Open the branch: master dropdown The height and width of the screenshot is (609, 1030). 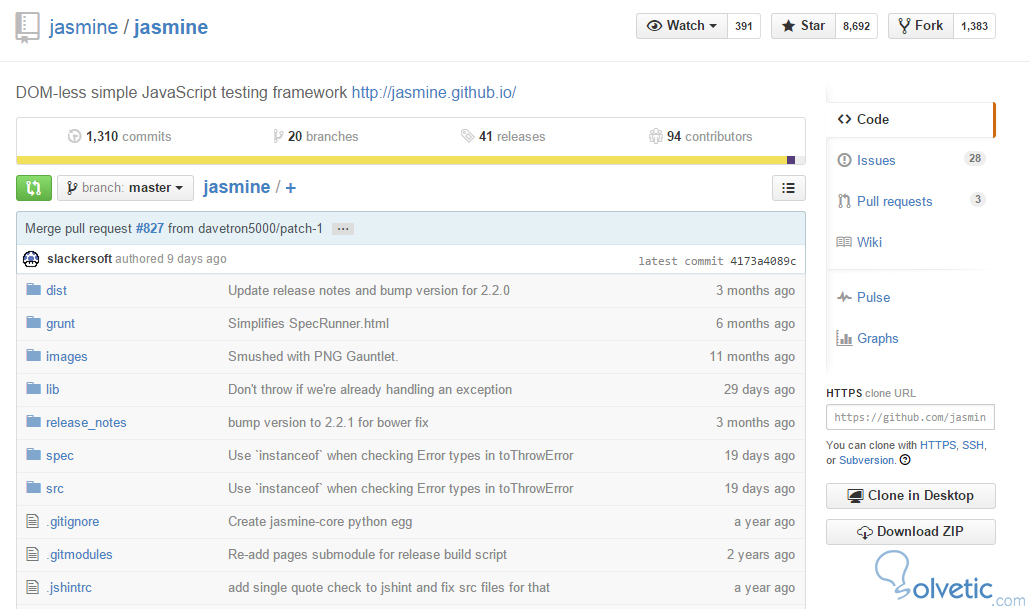(x=125, y=187)
